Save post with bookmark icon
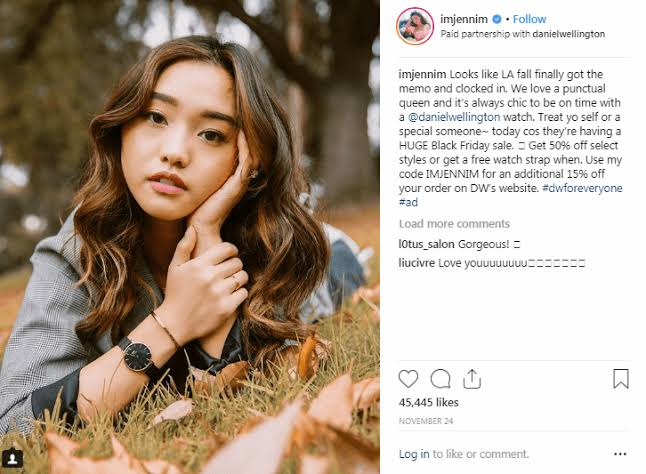646x474 pixels. (621, 379)
